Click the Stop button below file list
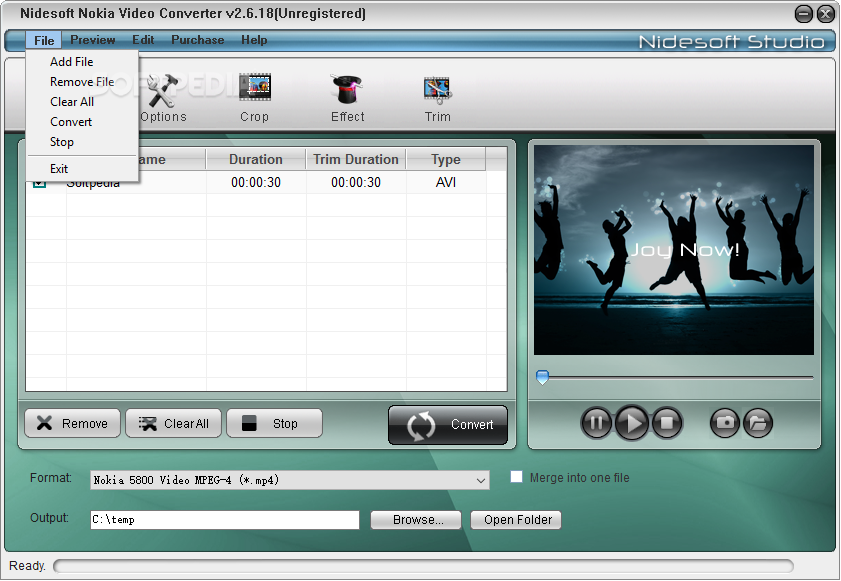 [274, 423]
